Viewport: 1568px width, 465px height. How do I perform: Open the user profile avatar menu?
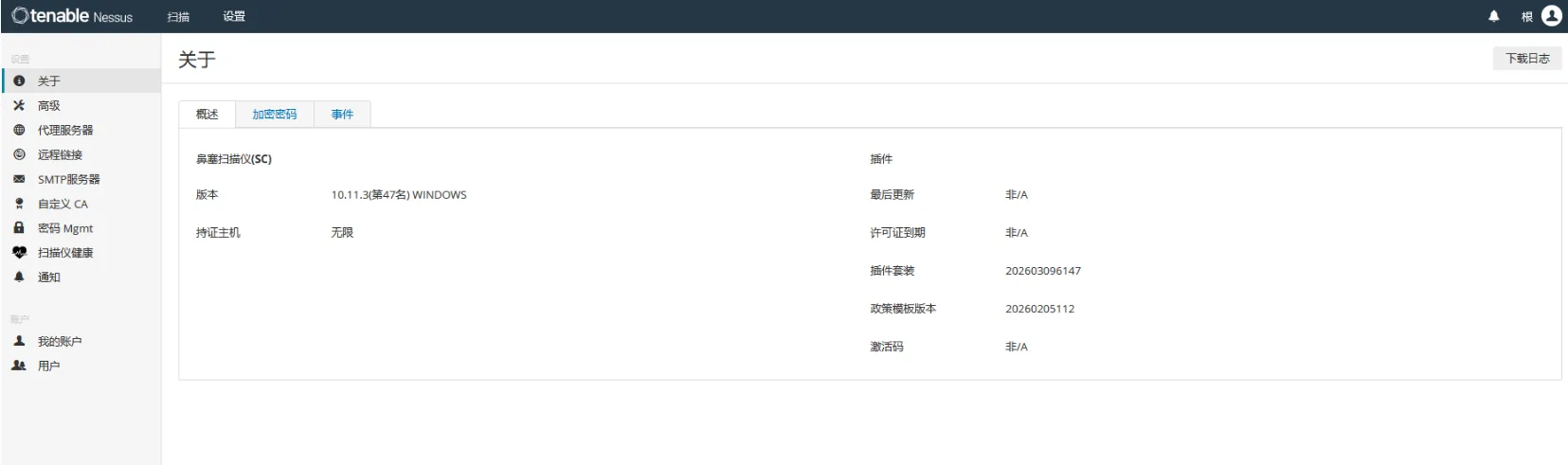[1551, 16]
